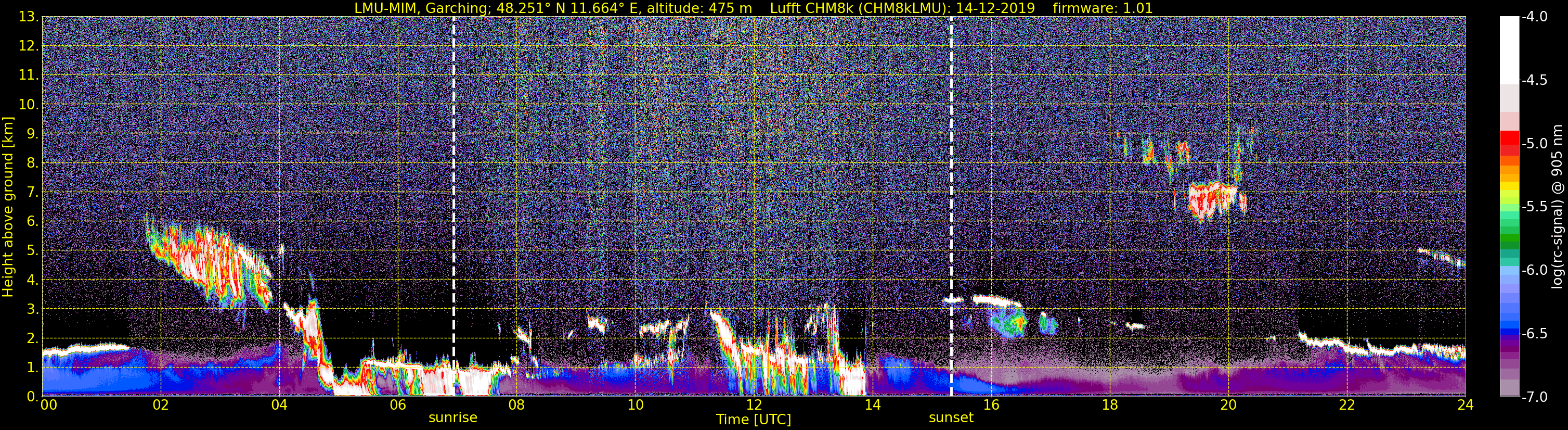Click the "-7.0" colorbar tick label
Image resolution: width=1568 pixels, height=430 pixels.
tap(1534, 397)
